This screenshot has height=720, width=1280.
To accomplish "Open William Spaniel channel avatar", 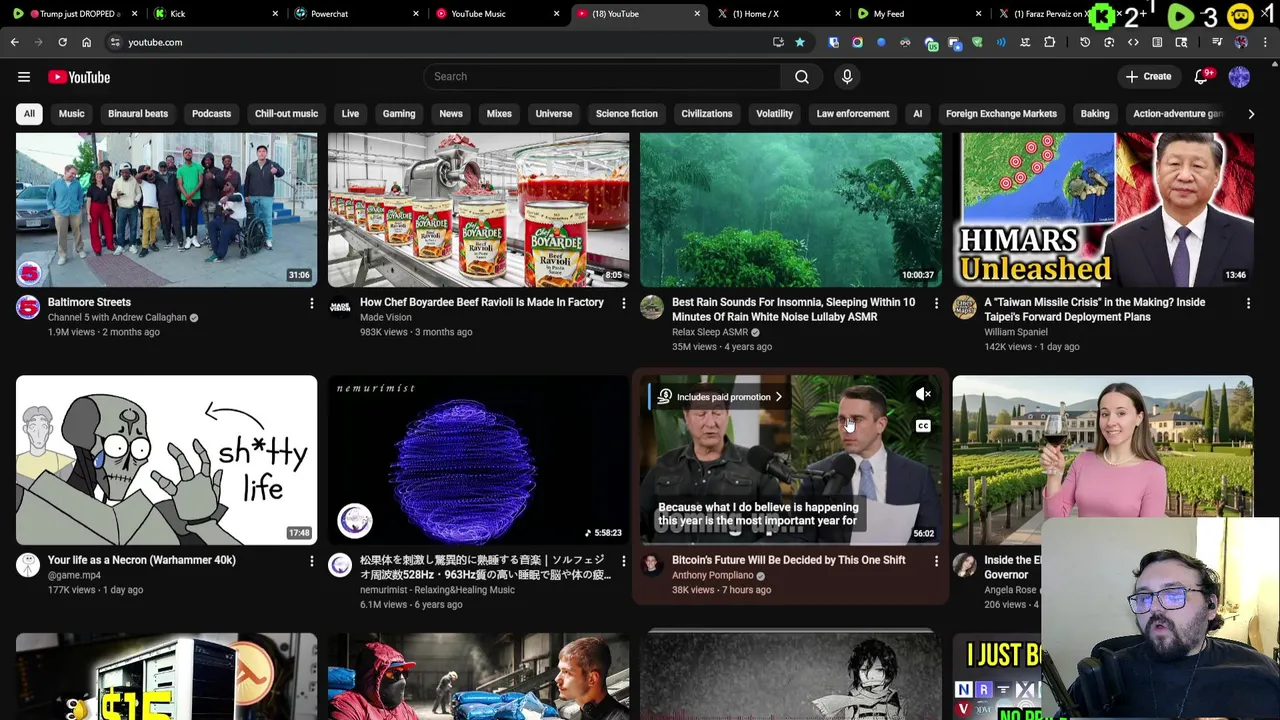I will [x=964, y=307].
